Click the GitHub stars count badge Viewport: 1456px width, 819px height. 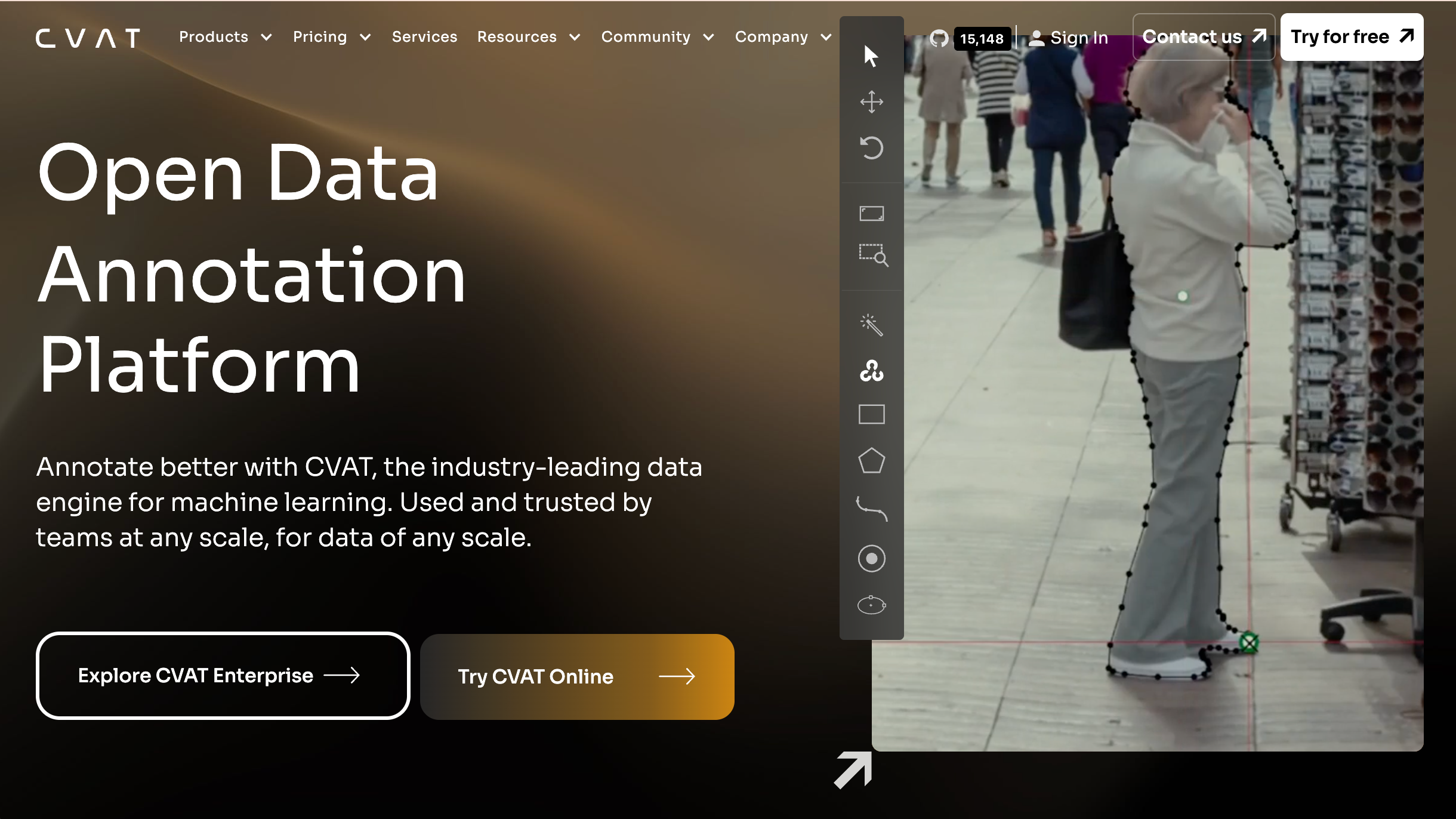[x=982, y=39]
